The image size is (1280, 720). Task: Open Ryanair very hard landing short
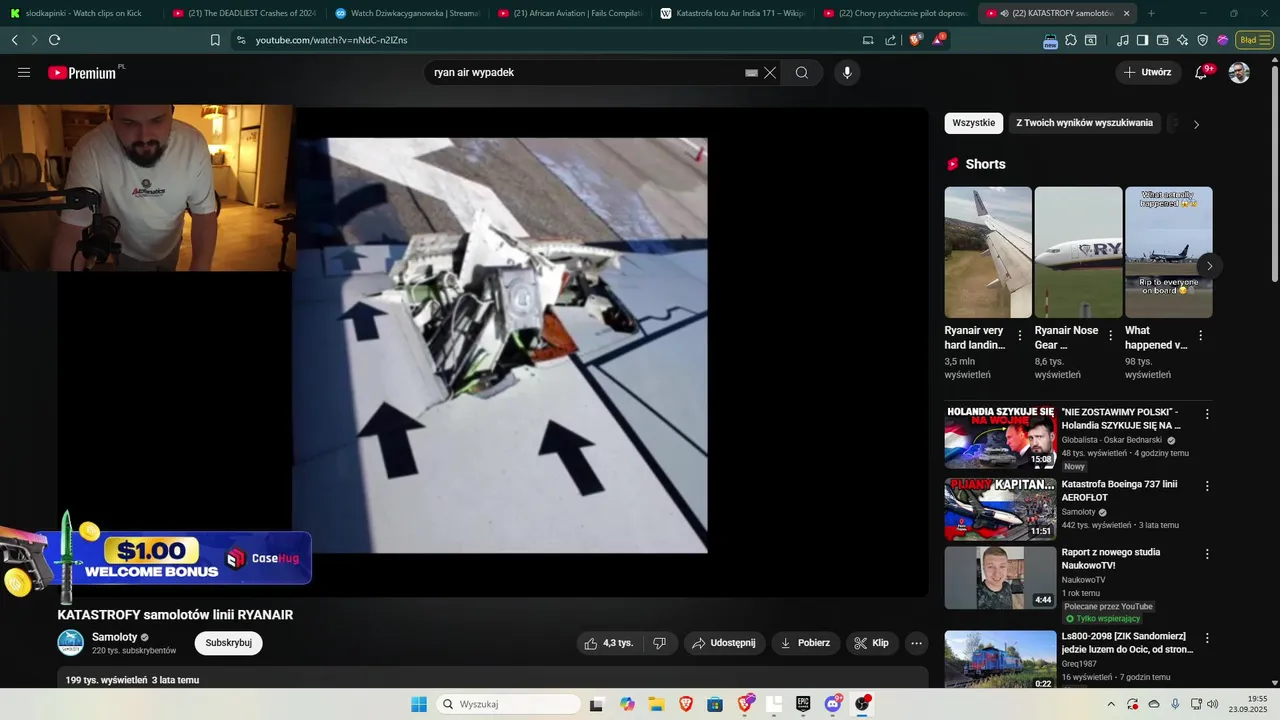(x=988, y=252)
